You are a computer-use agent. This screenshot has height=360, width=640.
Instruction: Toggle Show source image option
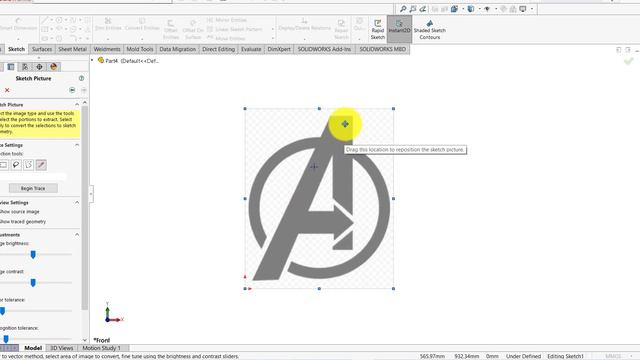(20, 212)
